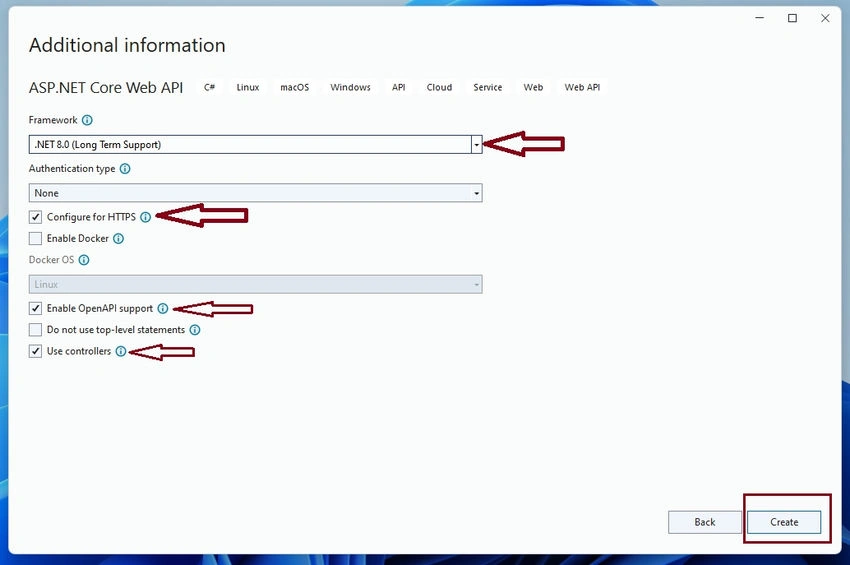Click info icon beside Configure for HTTPS
Screen dimensions: 850x565
tap(145, 217)
